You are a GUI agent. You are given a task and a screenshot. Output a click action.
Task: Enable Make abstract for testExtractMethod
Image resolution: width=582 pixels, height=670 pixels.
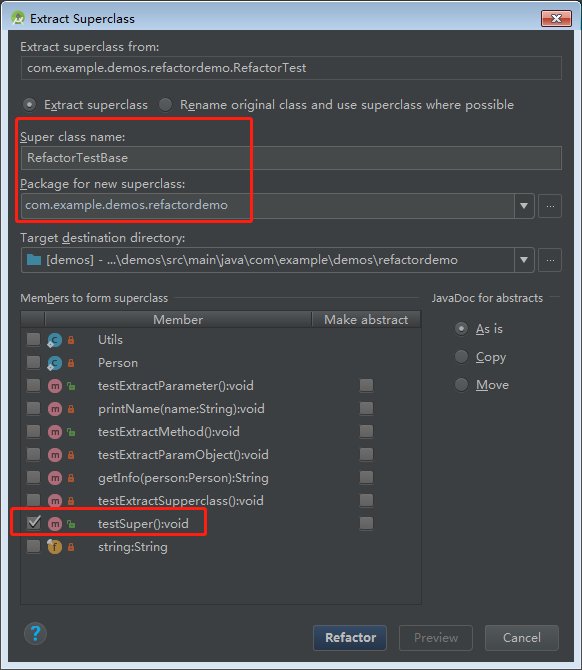[x=366, y=431]
